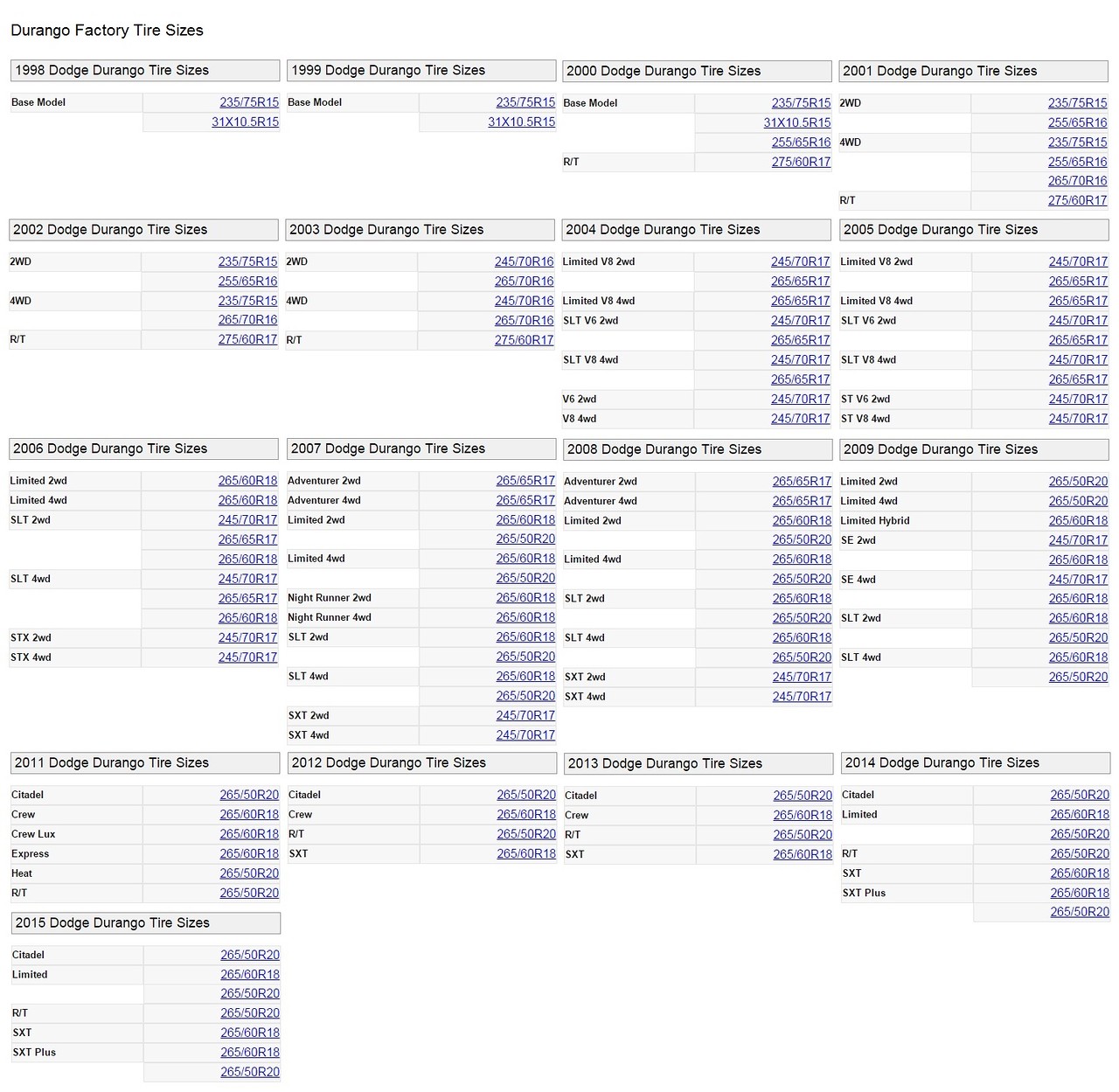This screenshot has width=1119, height=1092.
Task: Click 245/70R17 for 2005 ST V6 2wd
Action: pos(1078,399)
